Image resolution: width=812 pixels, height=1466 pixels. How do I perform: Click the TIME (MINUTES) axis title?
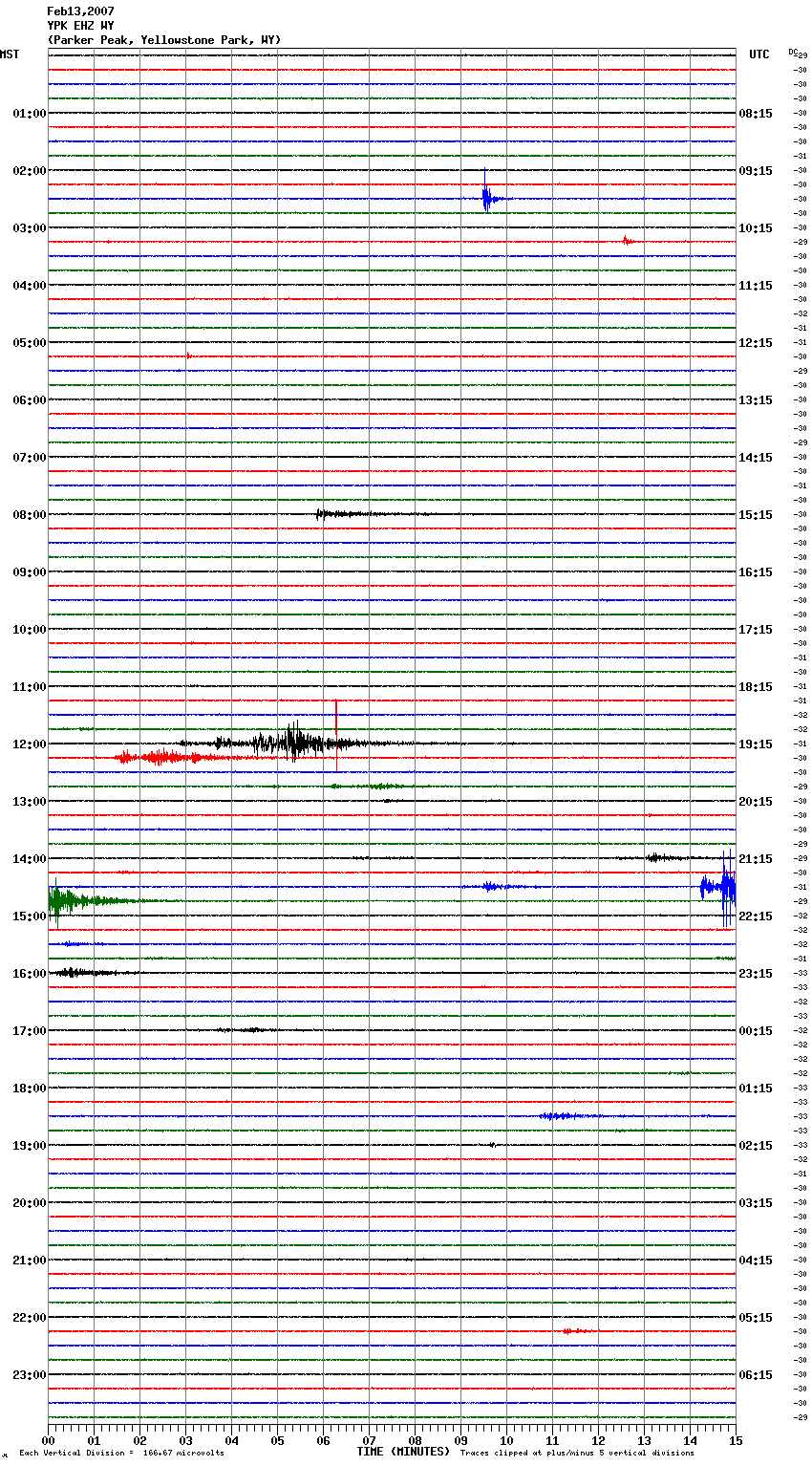pos(403,1452)
